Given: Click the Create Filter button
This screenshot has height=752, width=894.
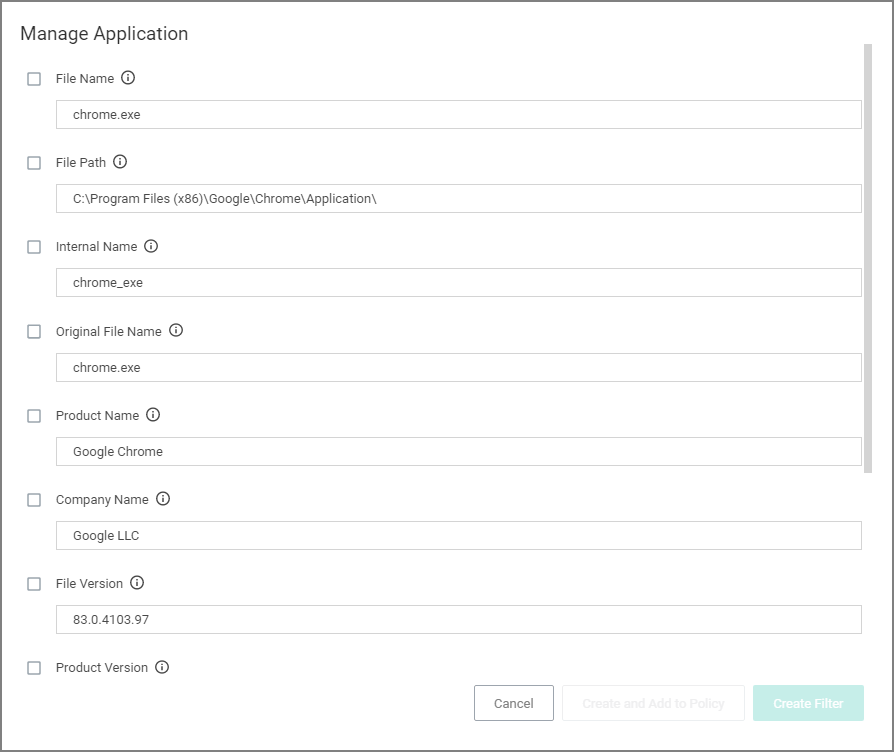Looking at the screenshot, I should point(808,703).
